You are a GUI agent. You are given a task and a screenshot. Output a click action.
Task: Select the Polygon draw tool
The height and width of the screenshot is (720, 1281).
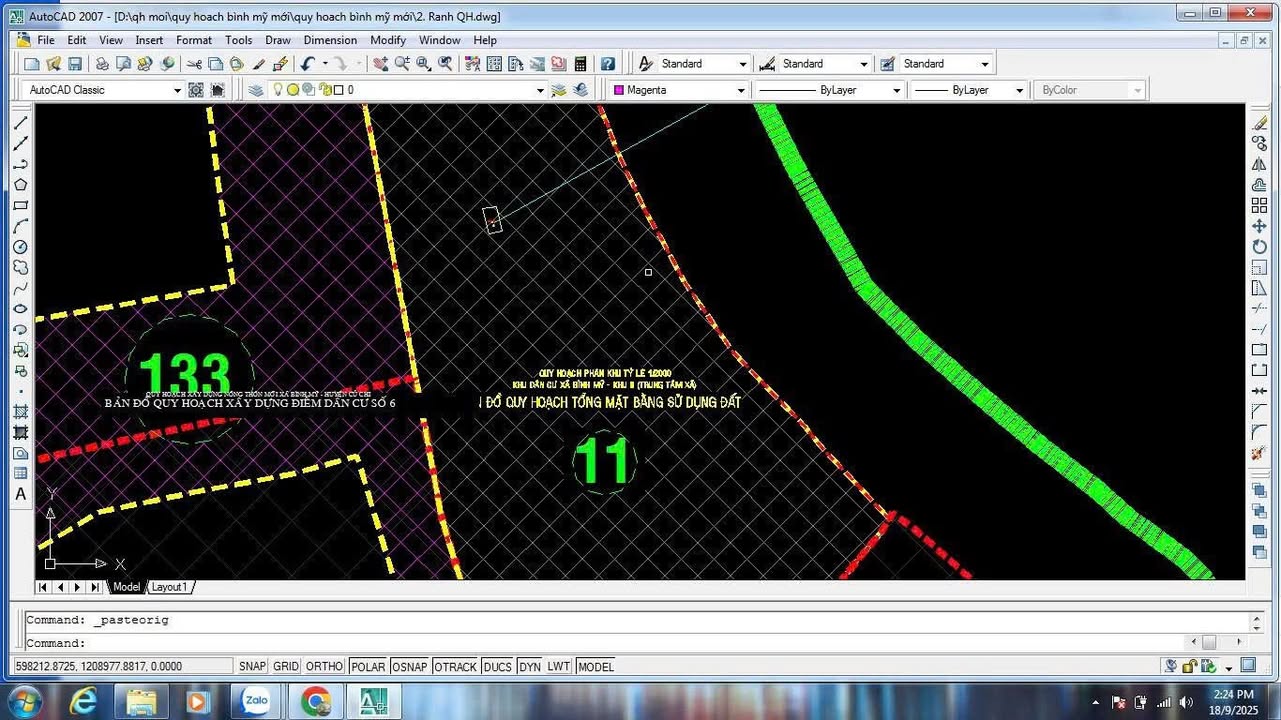click(20, 185)
